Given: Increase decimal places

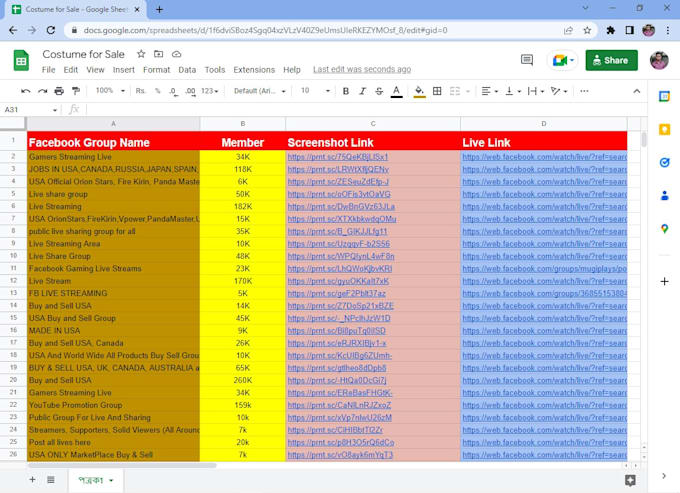Looking at the screenshot, I should 190,91.
